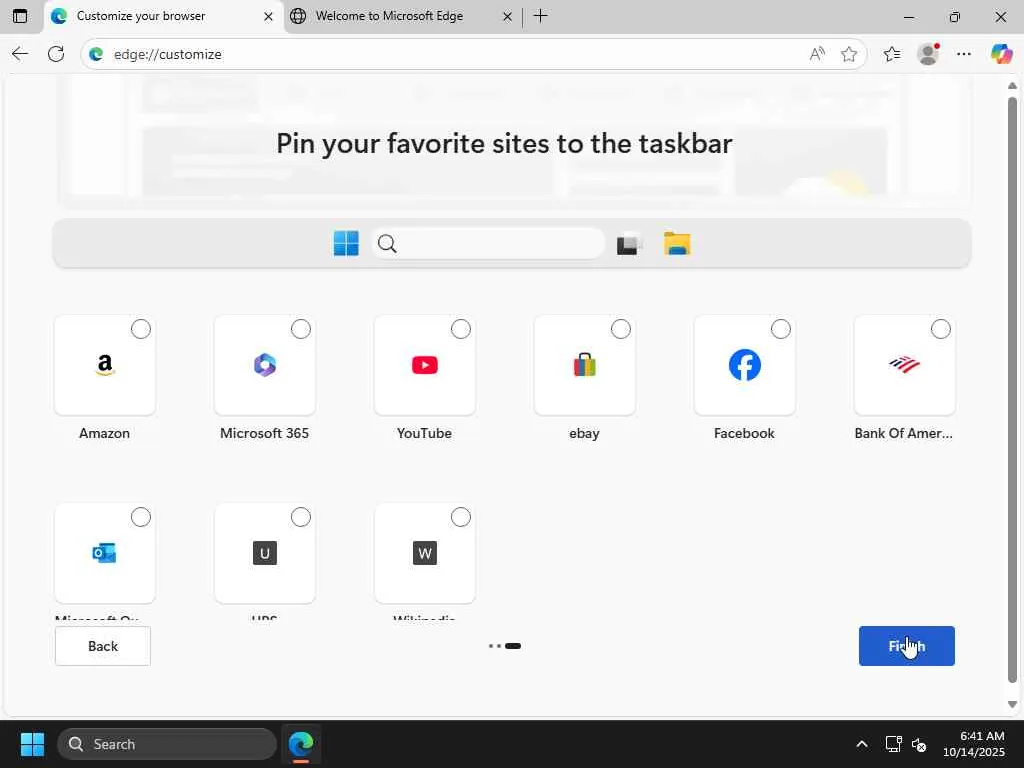Click the 'Microsoft 365' label text
1024x768 pixels.
tap(264, 433)
